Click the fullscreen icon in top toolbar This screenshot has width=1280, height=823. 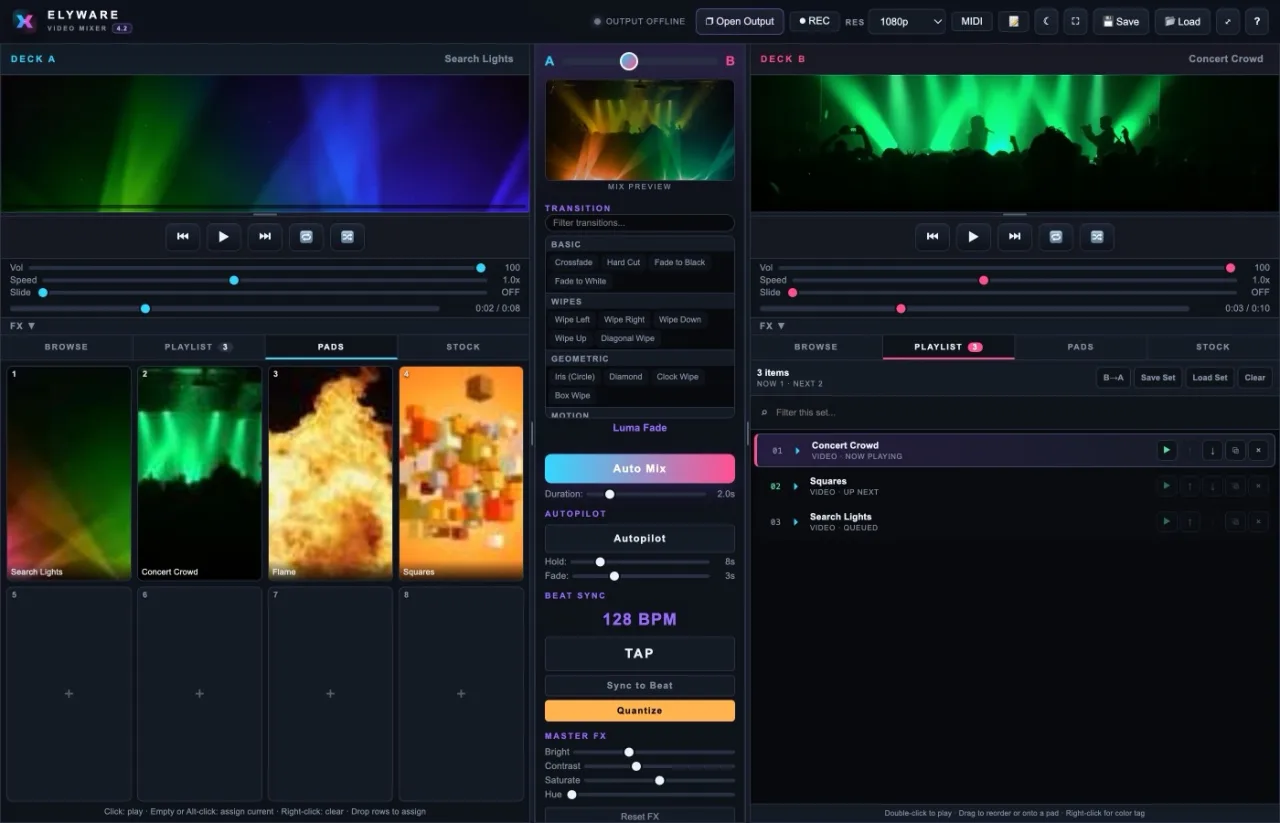tap(1076, 21)
